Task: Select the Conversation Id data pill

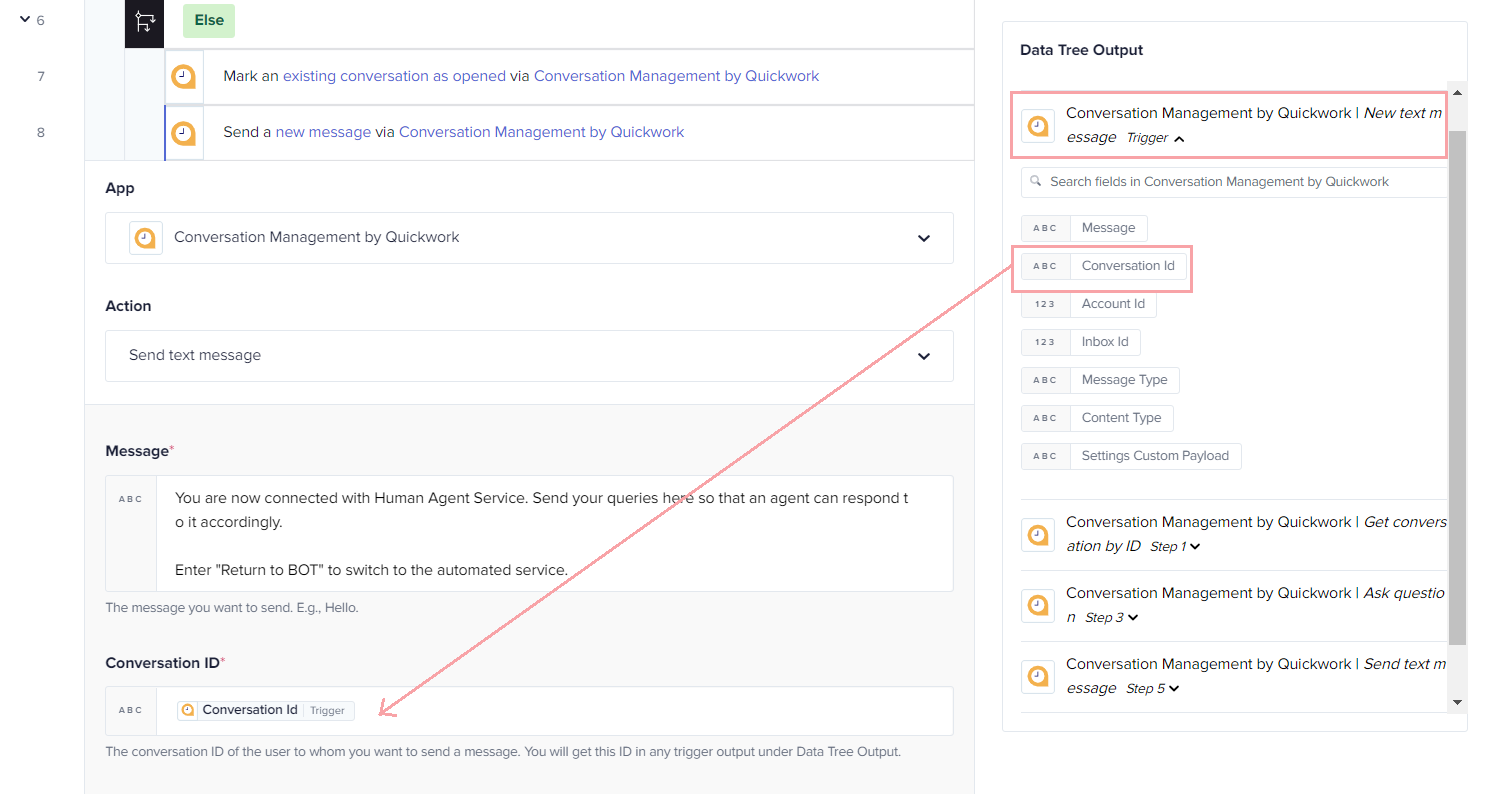Action: pos(1104,266)
